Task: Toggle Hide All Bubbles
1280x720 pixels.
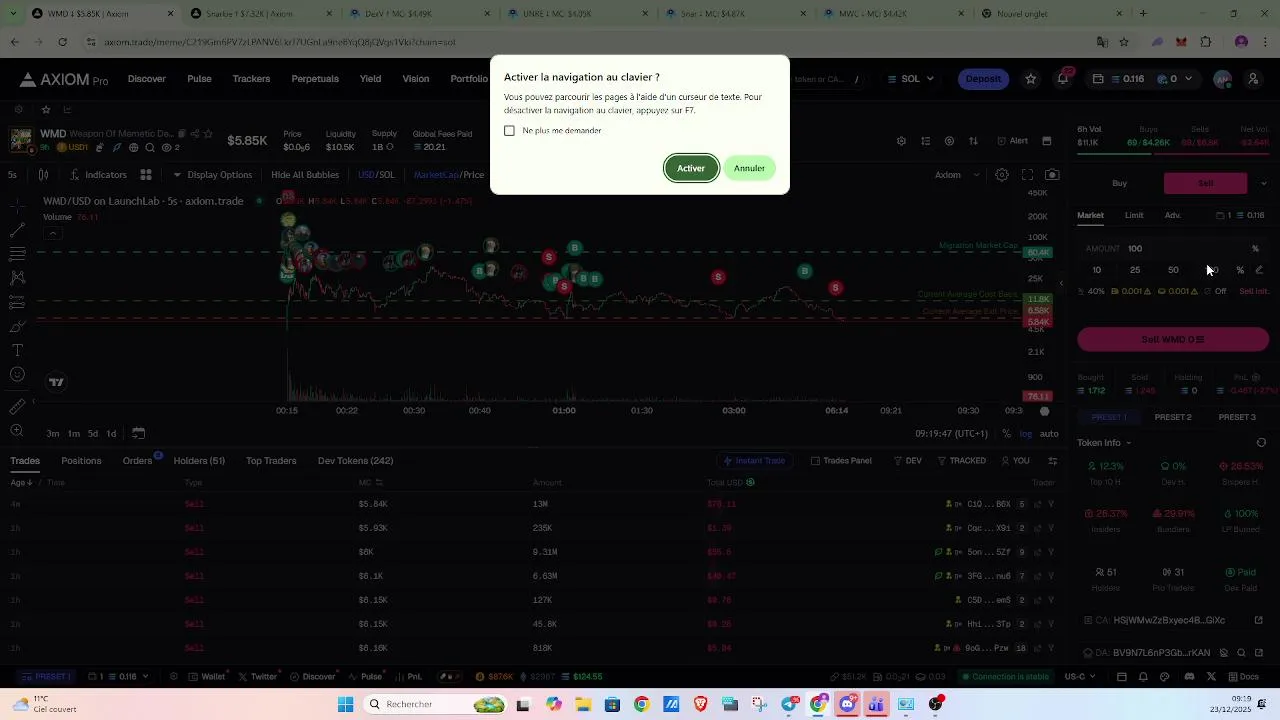Action: (x=305, y=174)
